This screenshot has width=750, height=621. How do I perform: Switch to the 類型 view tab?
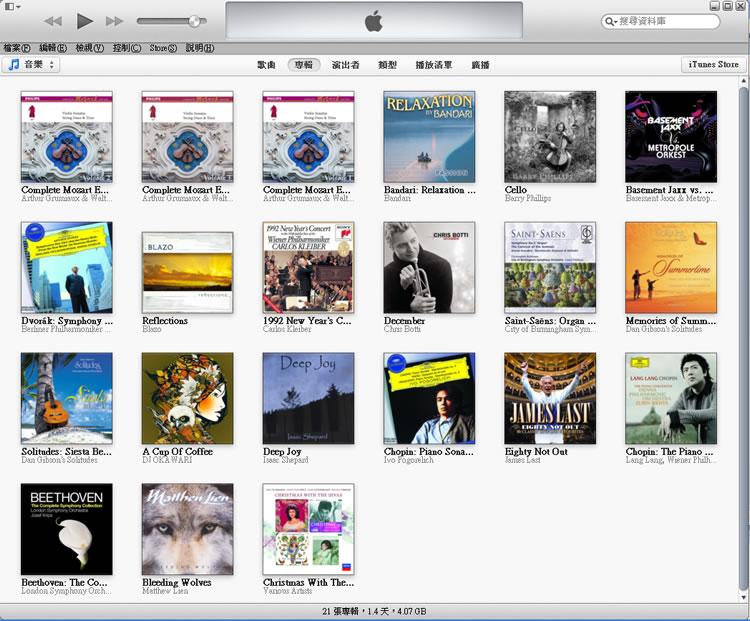[x=387, y=65]
